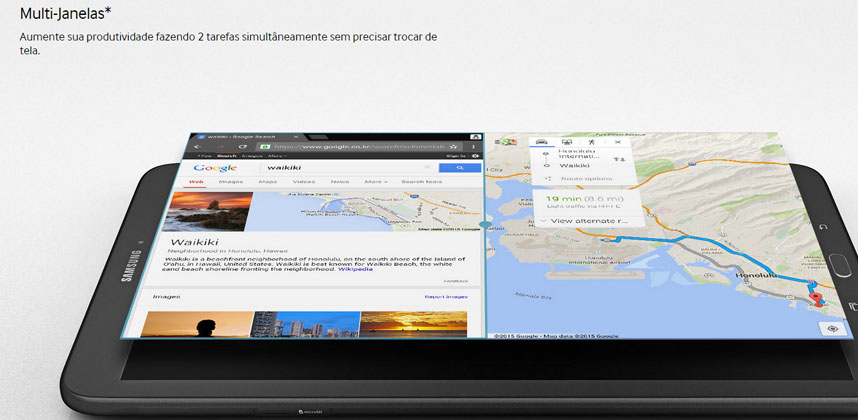Swap start and destination arrows icon
The width and height of the screenshot is (858, 420).
point(619,159)
